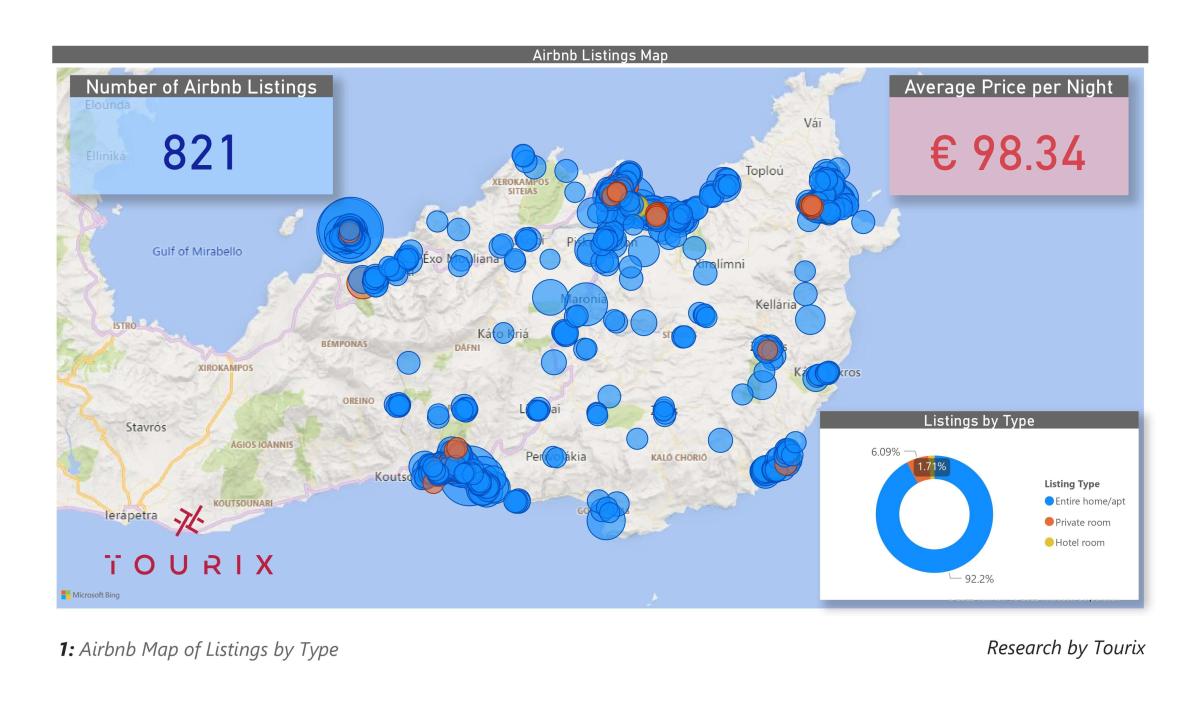Click the OREINO map label
The height and width of the screenshot is (712, 1200).
[x=359, y=400]
